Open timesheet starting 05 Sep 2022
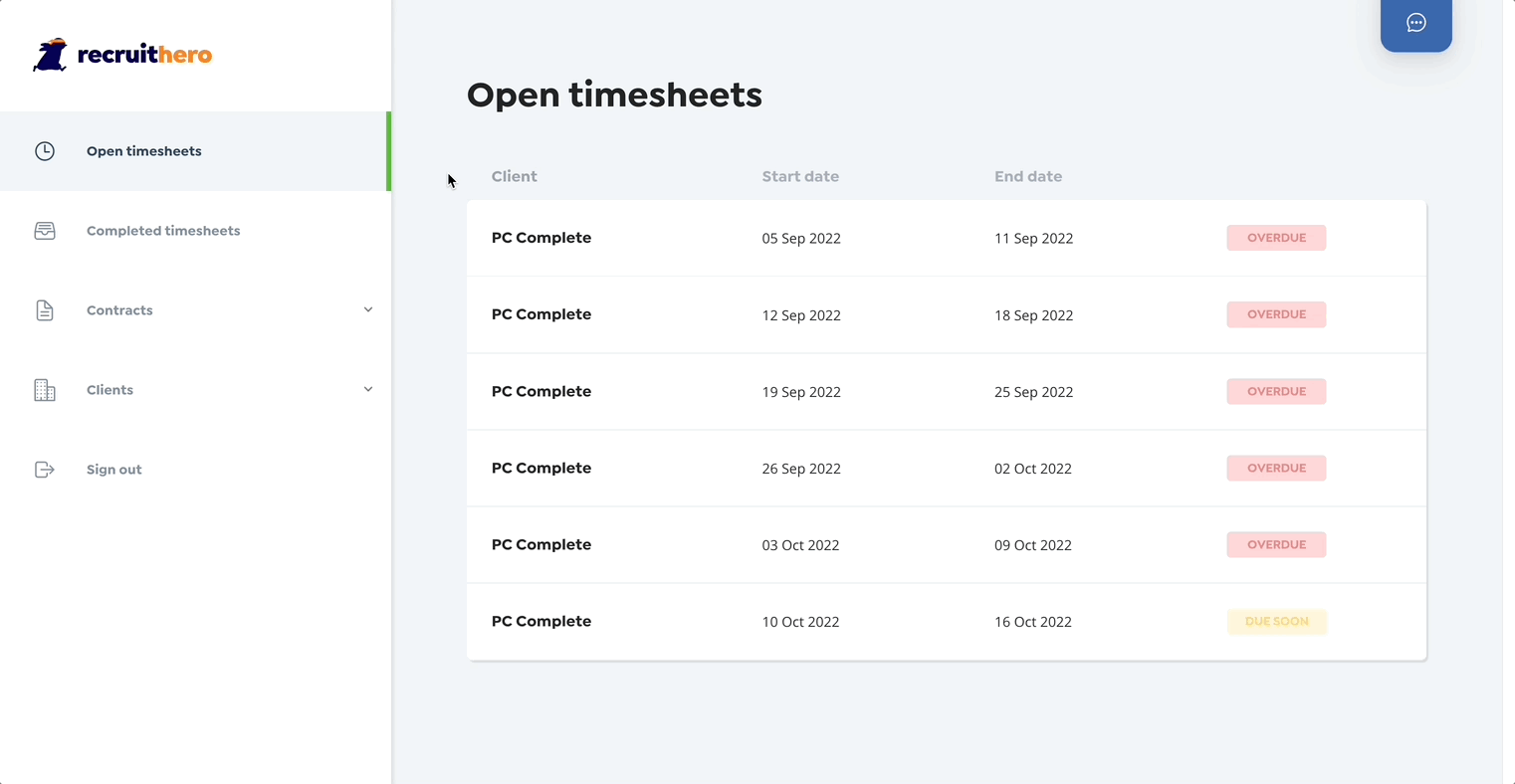1515x784 pixels. point(801,239)
